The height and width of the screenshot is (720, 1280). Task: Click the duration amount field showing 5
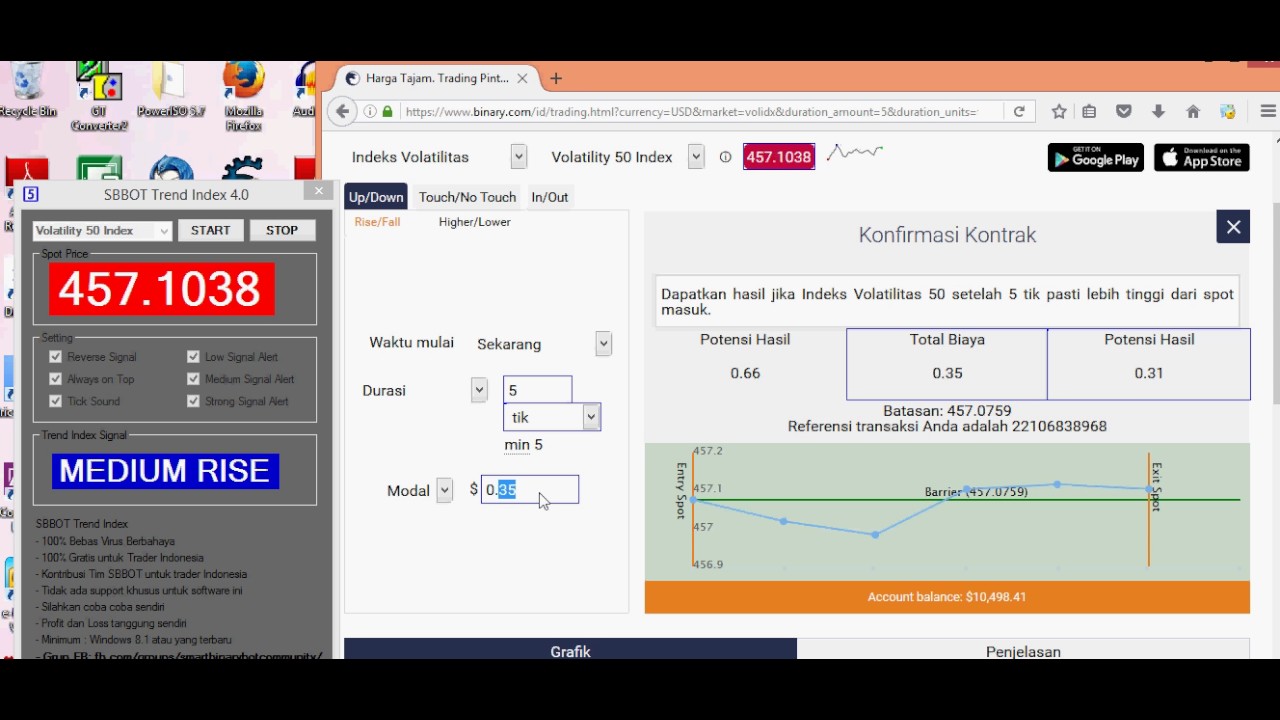click(538, 390)
